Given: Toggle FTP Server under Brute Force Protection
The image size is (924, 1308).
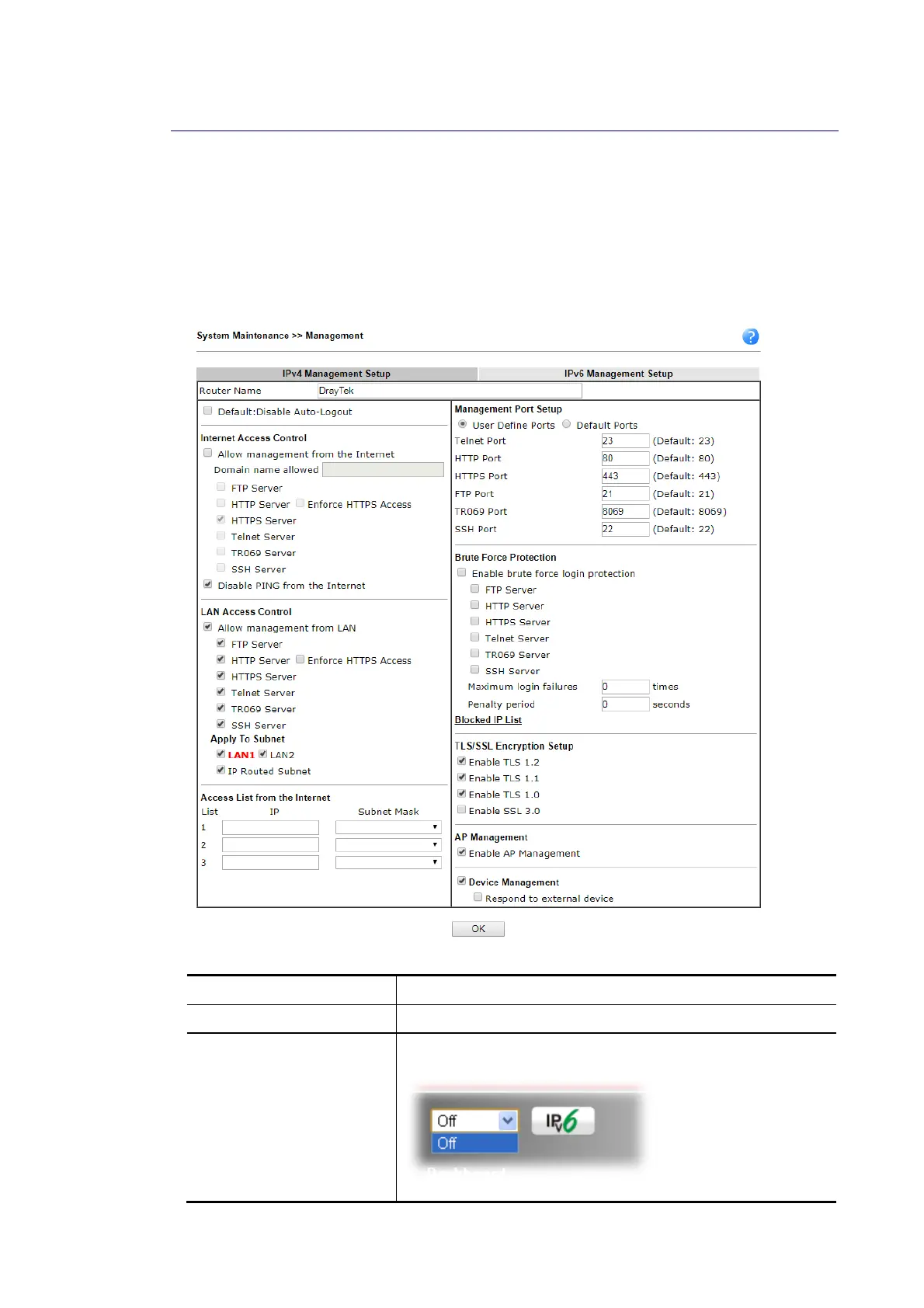Looking at the screenshot, I should coord(474,589).
